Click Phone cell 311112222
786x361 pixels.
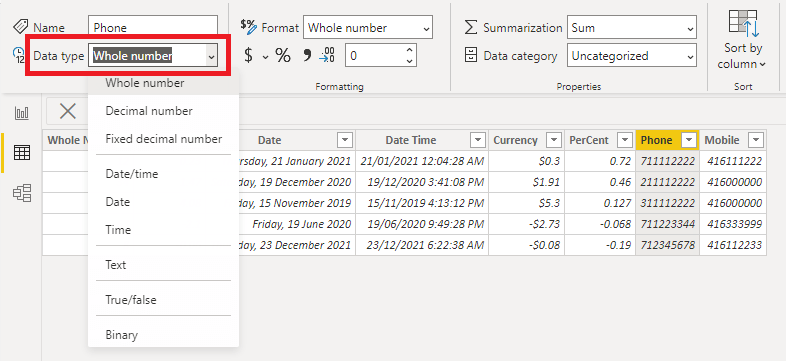668,203
